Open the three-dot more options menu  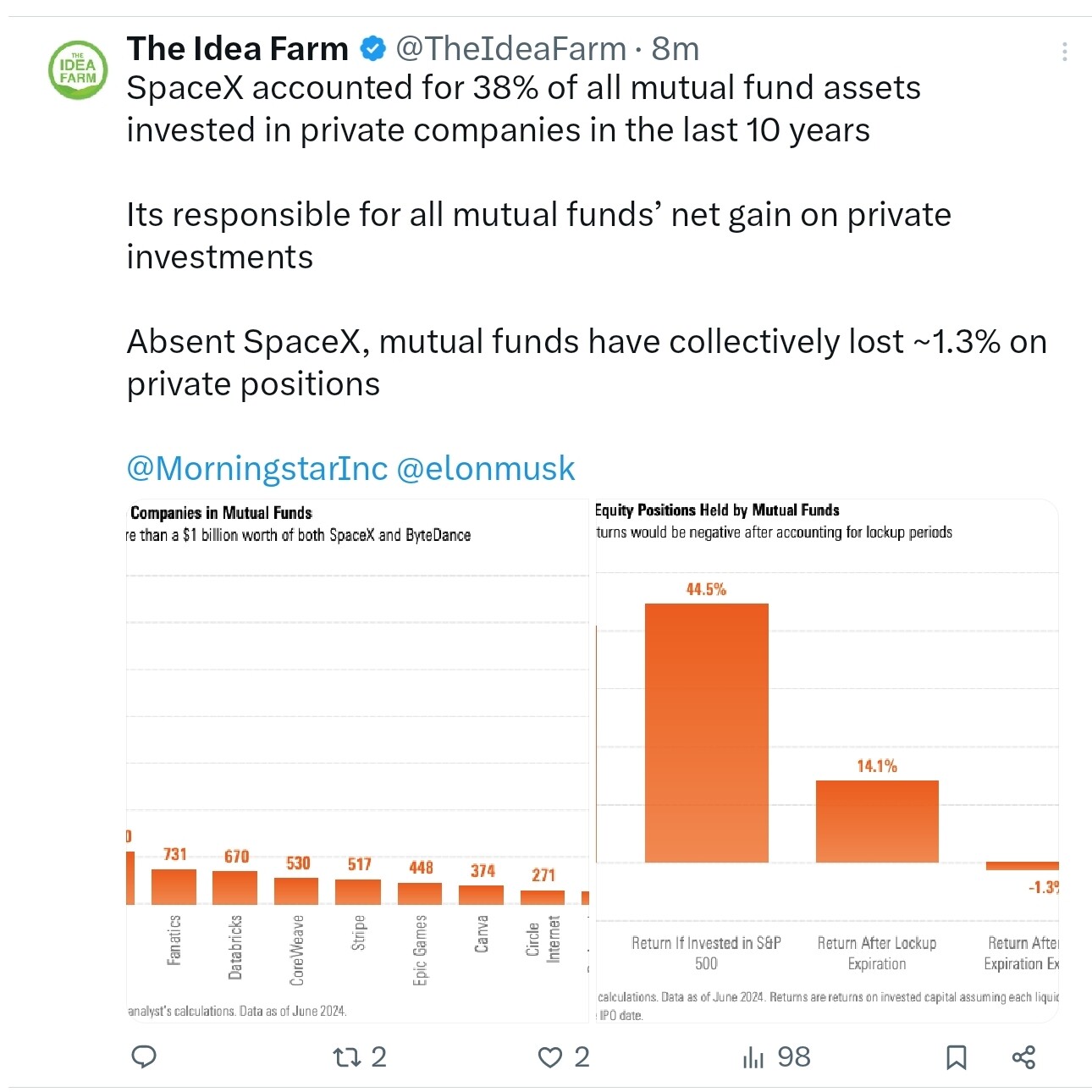pos(1064,52)
